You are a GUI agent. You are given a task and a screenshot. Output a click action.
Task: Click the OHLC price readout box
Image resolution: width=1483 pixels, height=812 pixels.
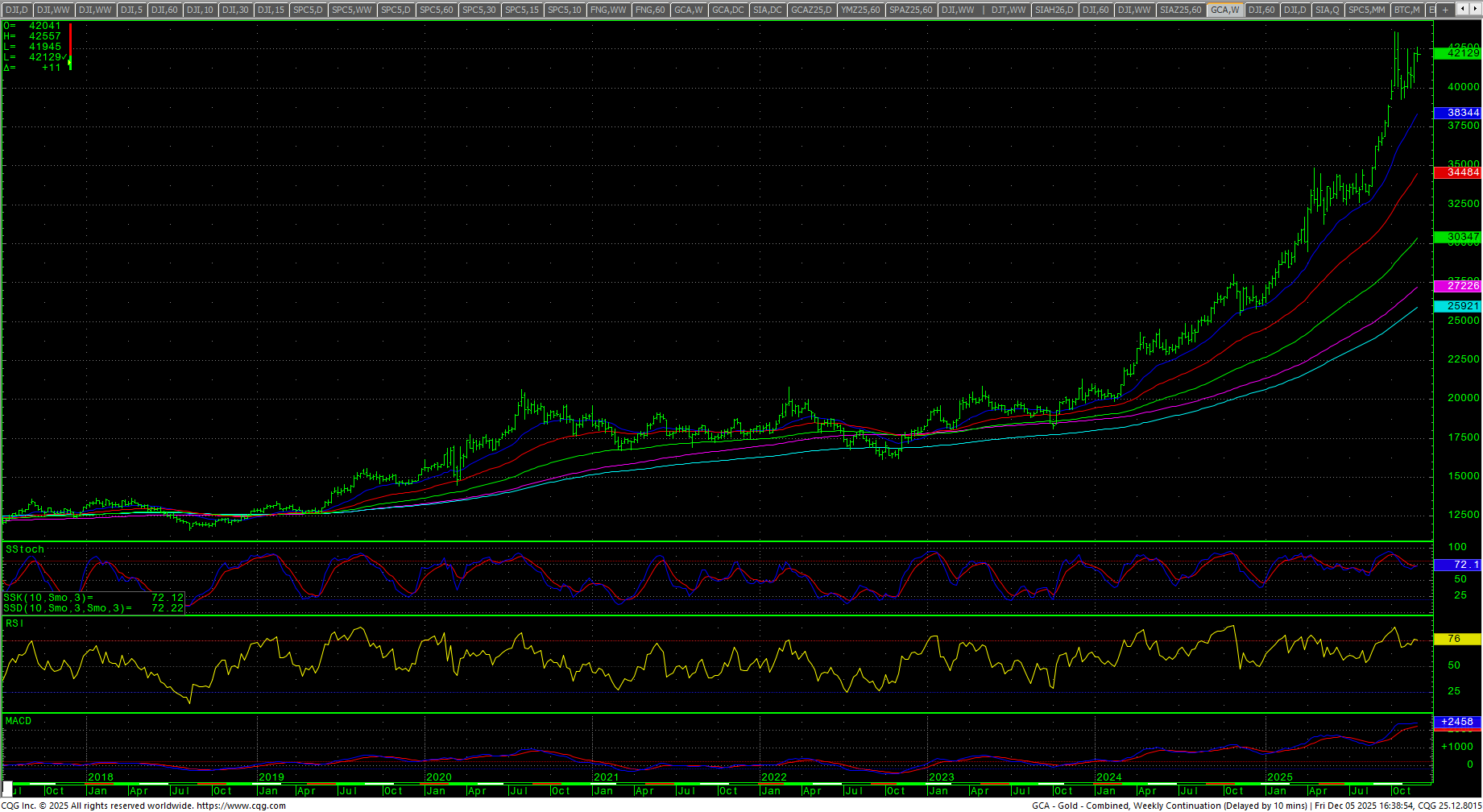click(36, 47)
